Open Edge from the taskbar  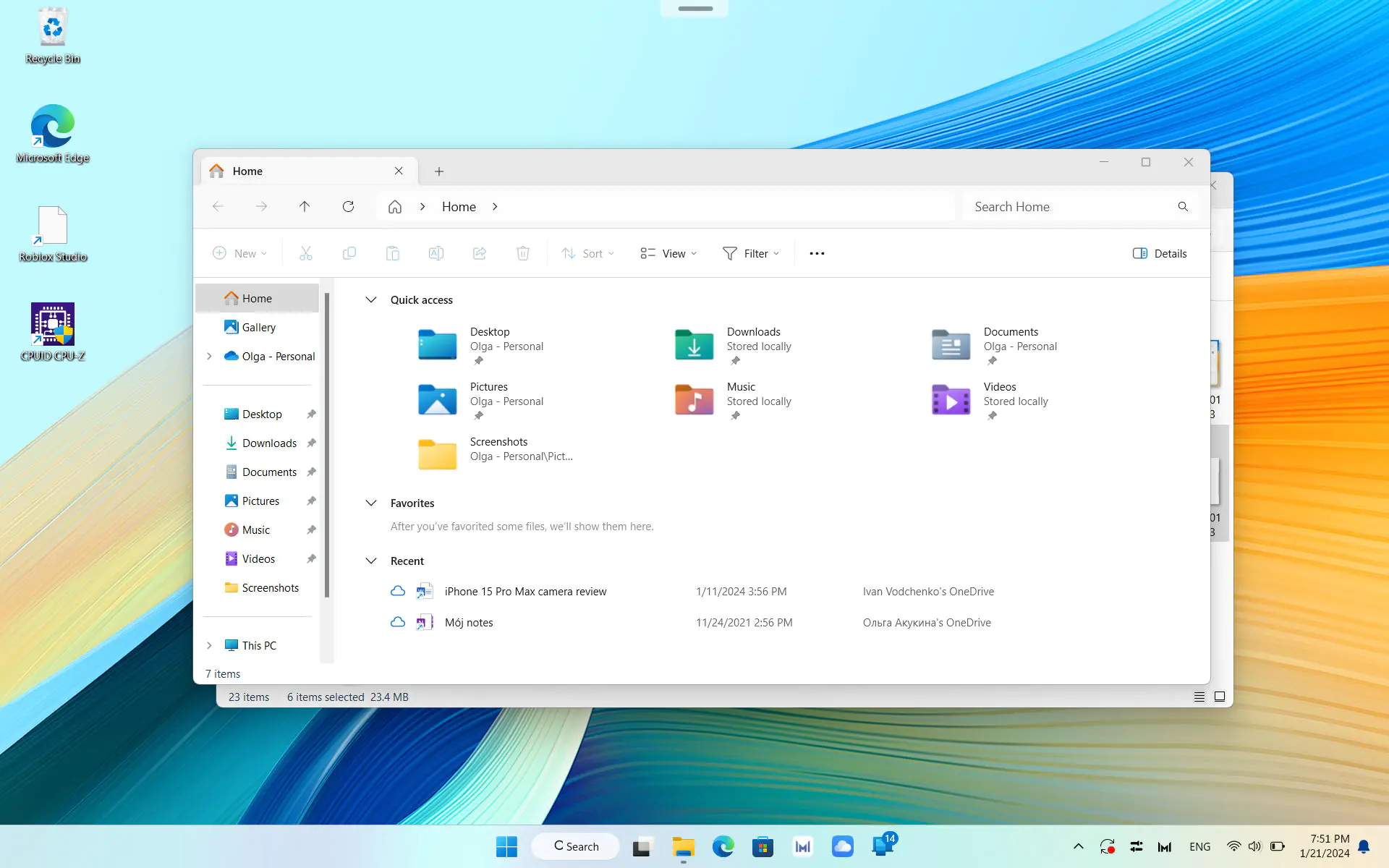723,846
